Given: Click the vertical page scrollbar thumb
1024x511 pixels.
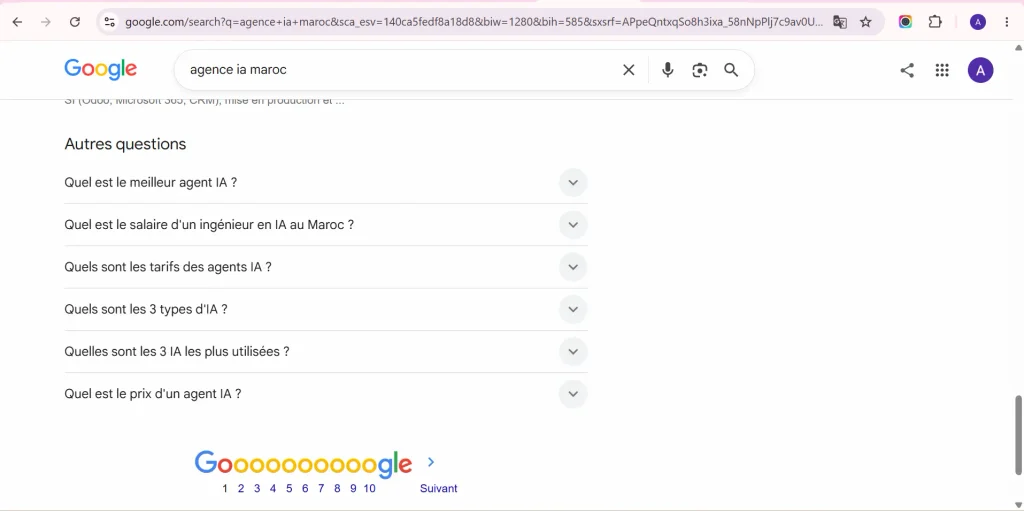Looking at the screenshot, I should pos(1017,435).
